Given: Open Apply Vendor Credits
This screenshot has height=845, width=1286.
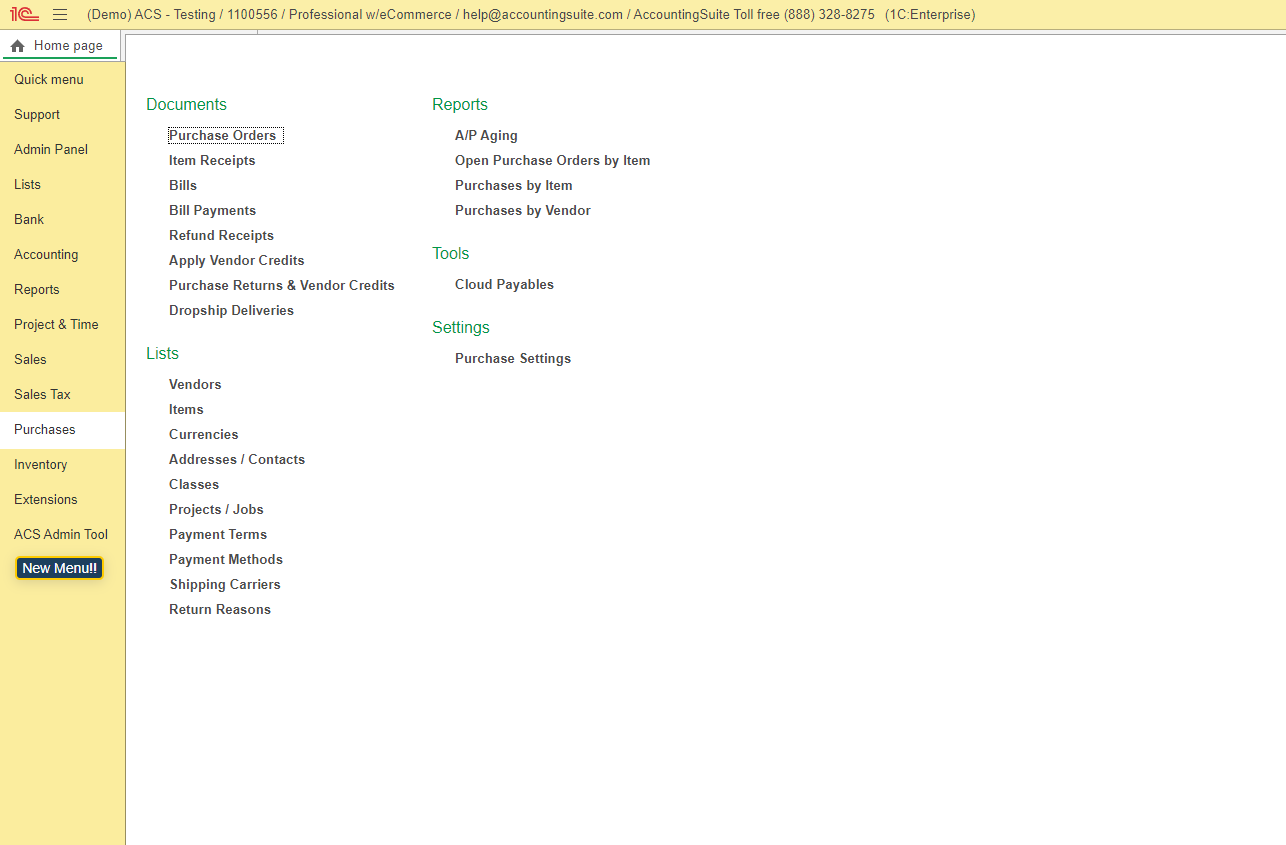Looking at the screenshot, I should [237, 261].
